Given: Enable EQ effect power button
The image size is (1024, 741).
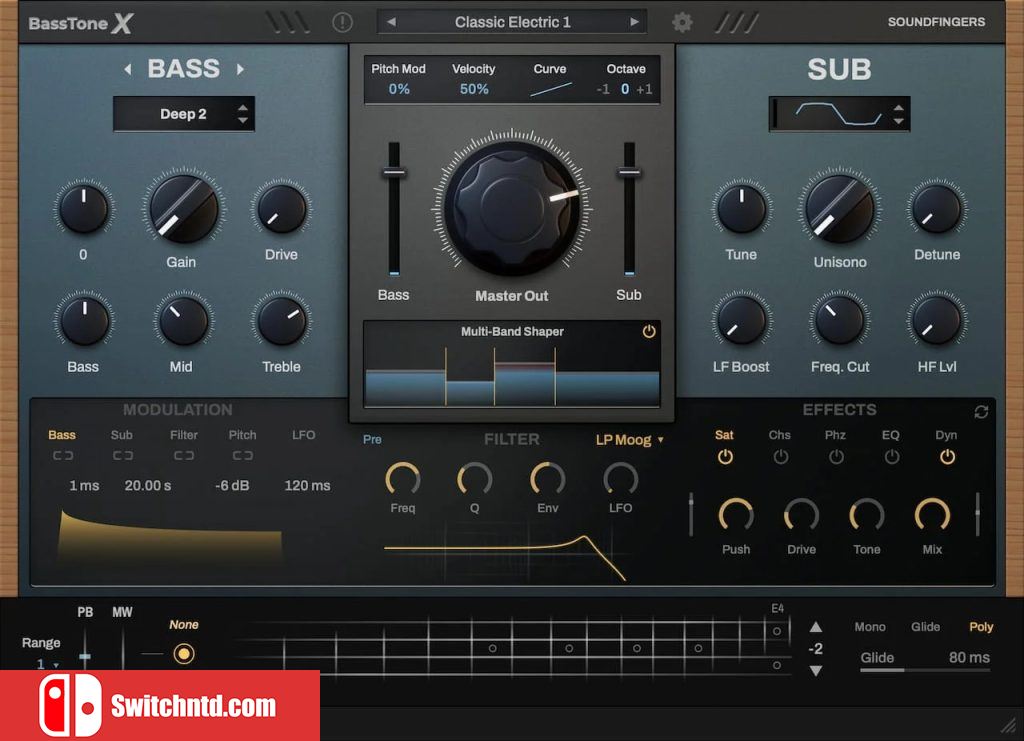Looking at the screenshot, I should point(891,457).
